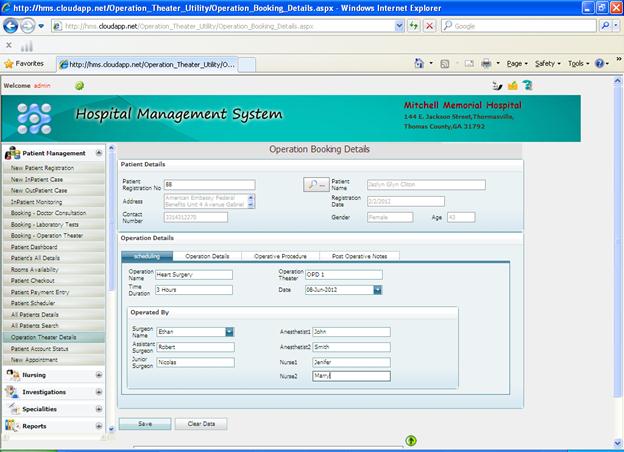Click the browser stop loading icon
Image resolution: width=624 pixels, height=452 pixels.
(x=430, y=25)
